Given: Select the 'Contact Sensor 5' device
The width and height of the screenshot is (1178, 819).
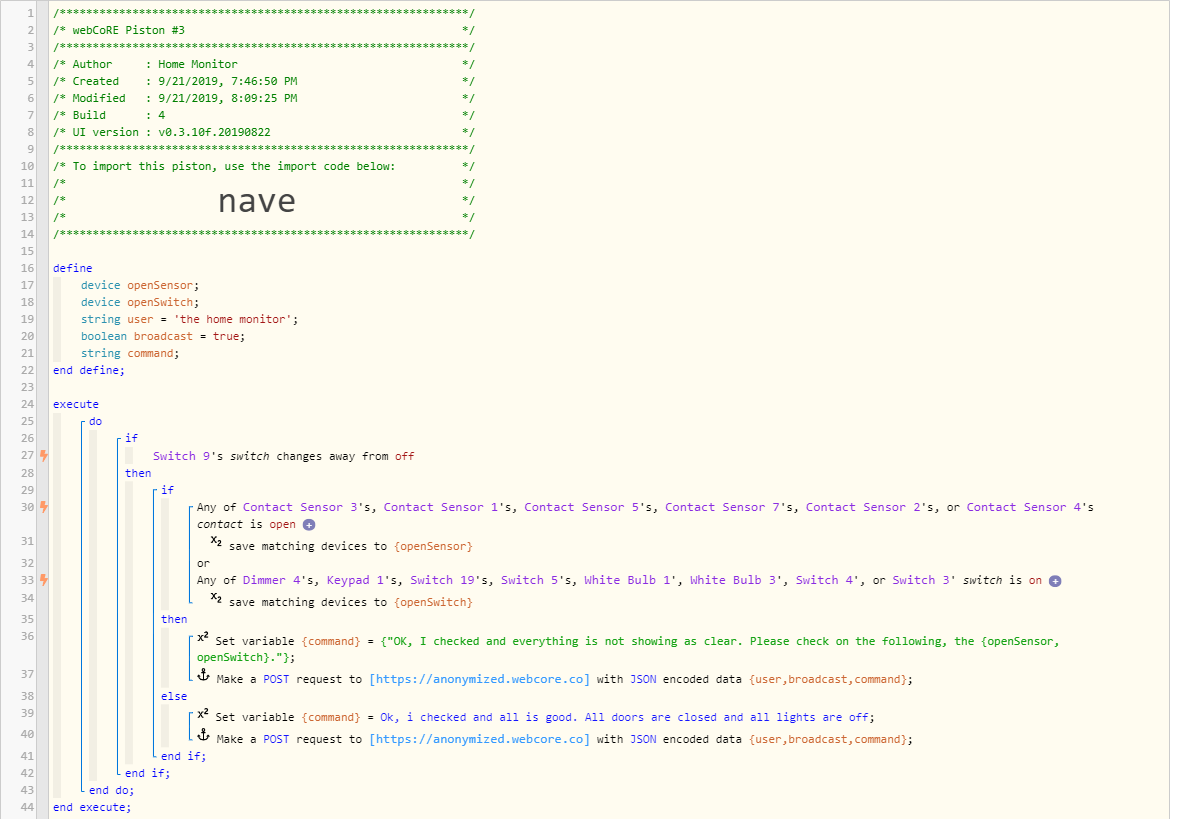Looking at the screenshot, I should tap(581, 507).
